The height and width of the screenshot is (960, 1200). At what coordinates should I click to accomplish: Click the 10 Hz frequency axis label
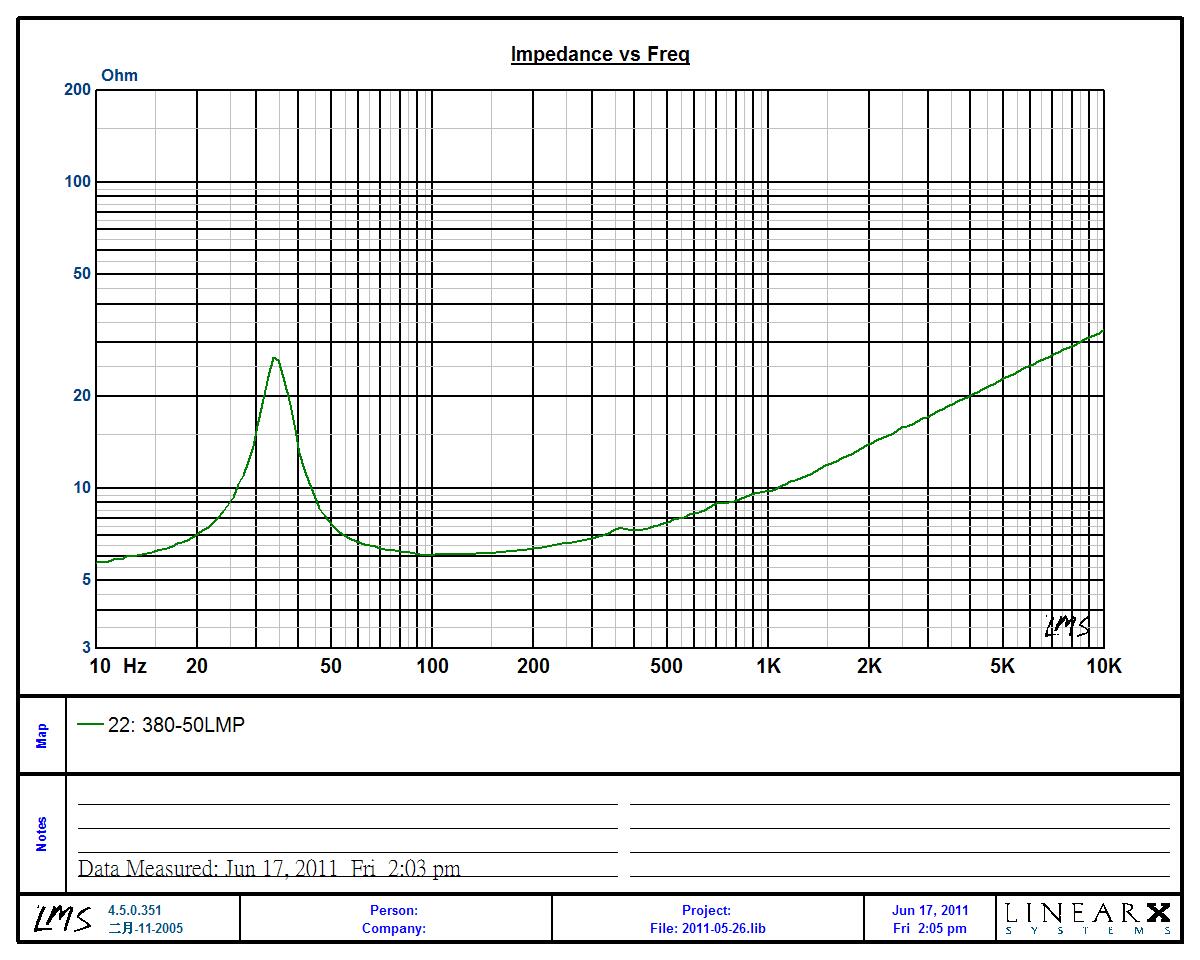(118, 666)
